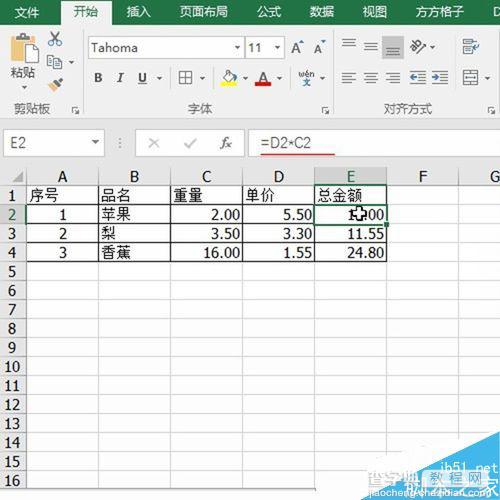The image size is (500, 500).
Task: Cancel formula entry with X
Action: click(154, 143)
